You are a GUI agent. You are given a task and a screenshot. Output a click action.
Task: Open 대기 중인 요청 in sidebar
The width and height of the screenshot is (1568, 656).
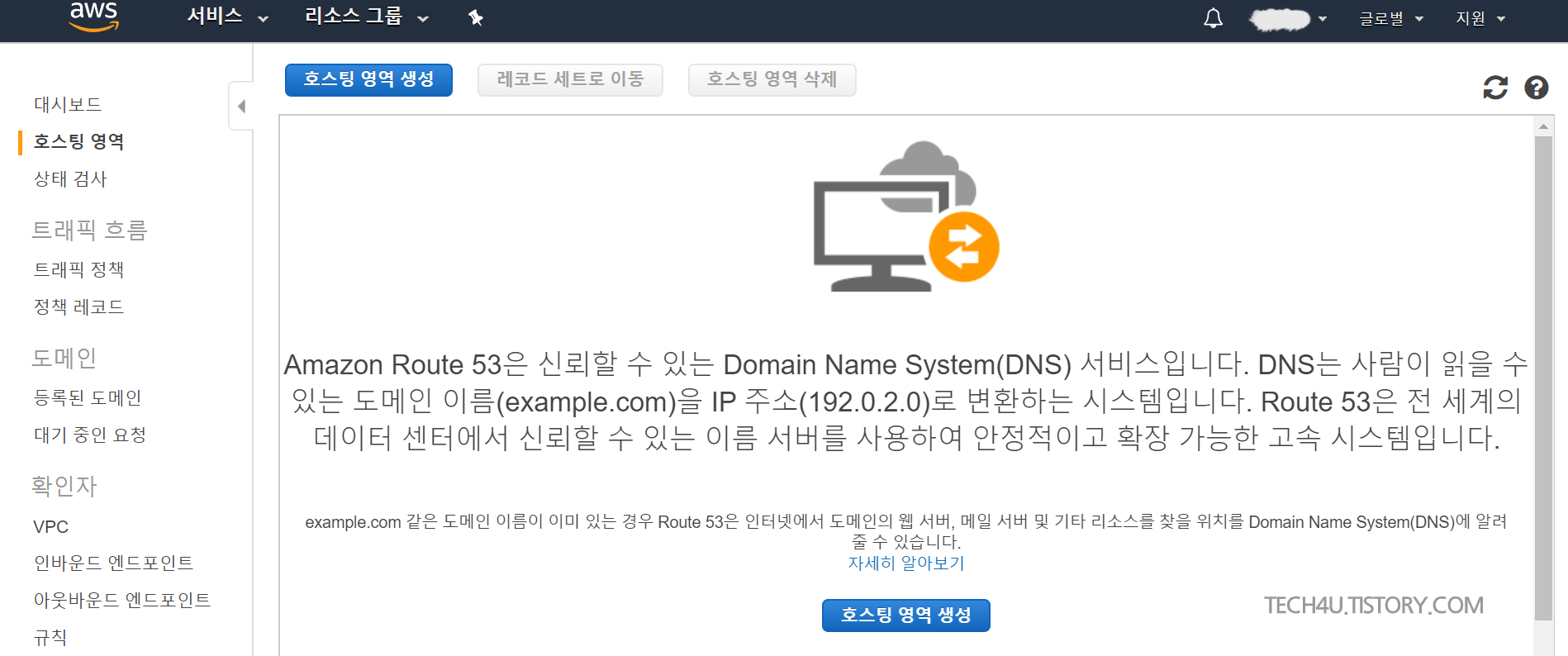[x=90, y=435]
